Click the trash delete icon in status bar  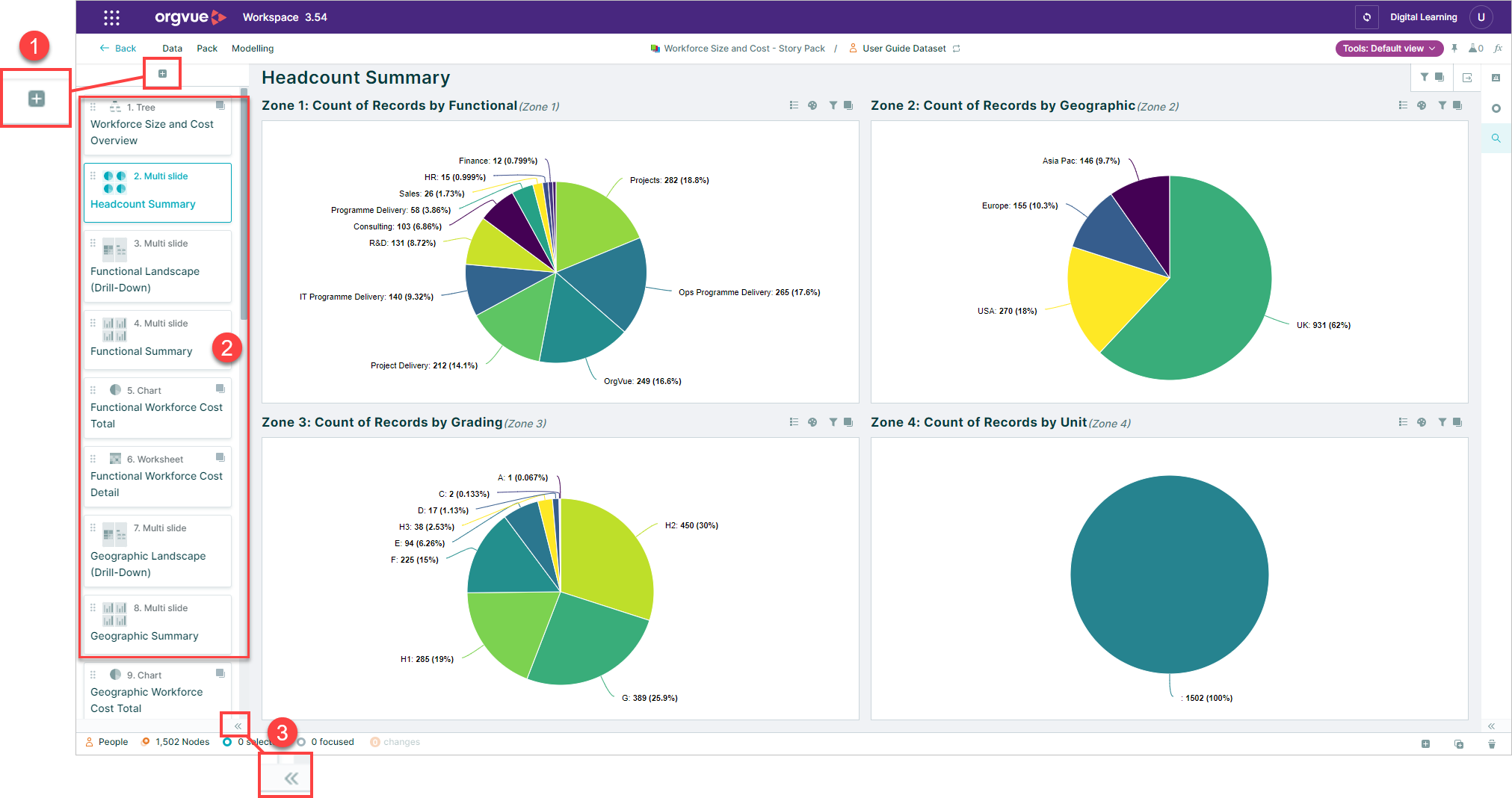click(1491, 743)
